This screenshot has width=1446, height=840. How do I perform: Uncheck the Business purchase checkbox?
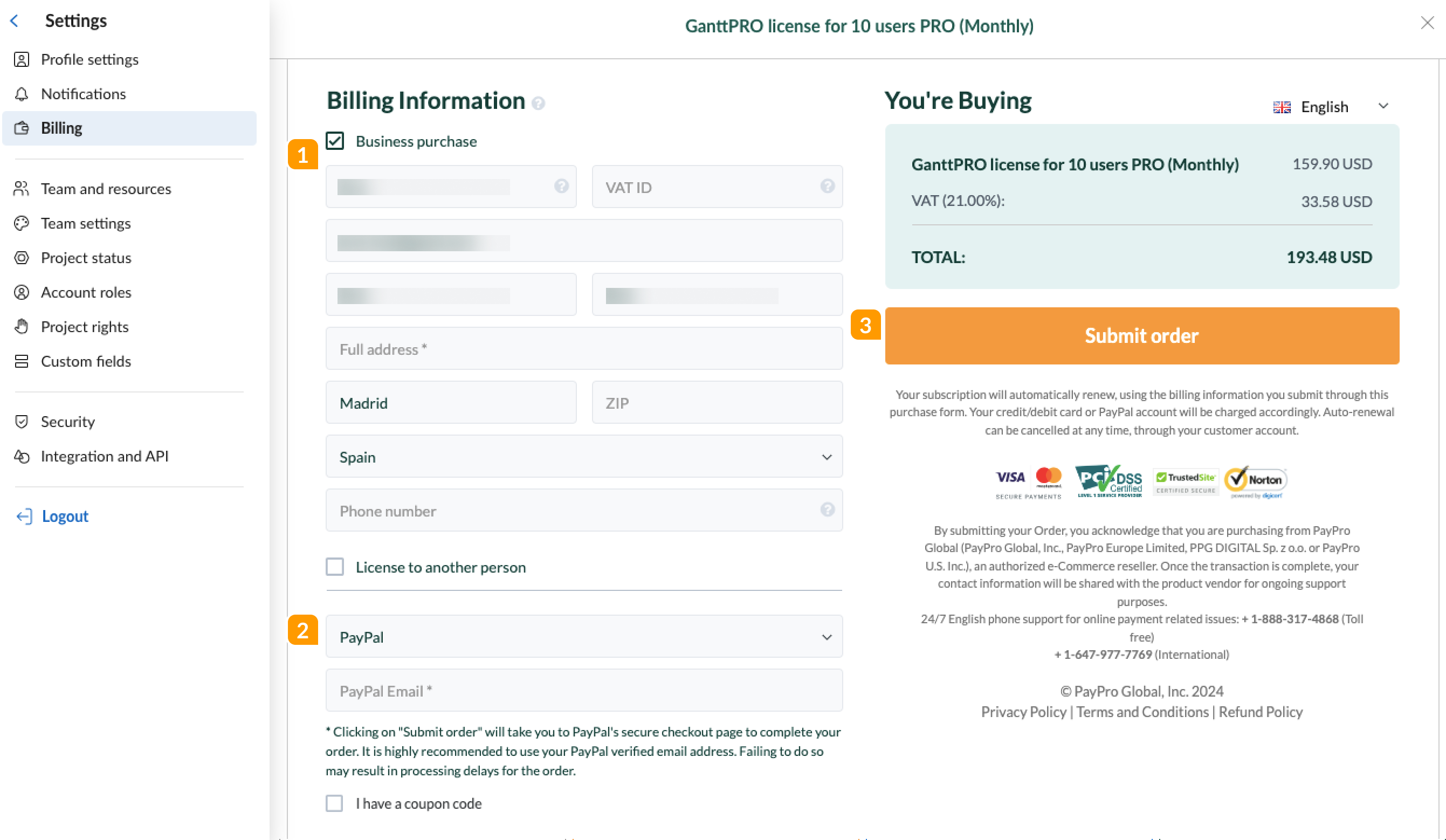click(x=334, y=141)
